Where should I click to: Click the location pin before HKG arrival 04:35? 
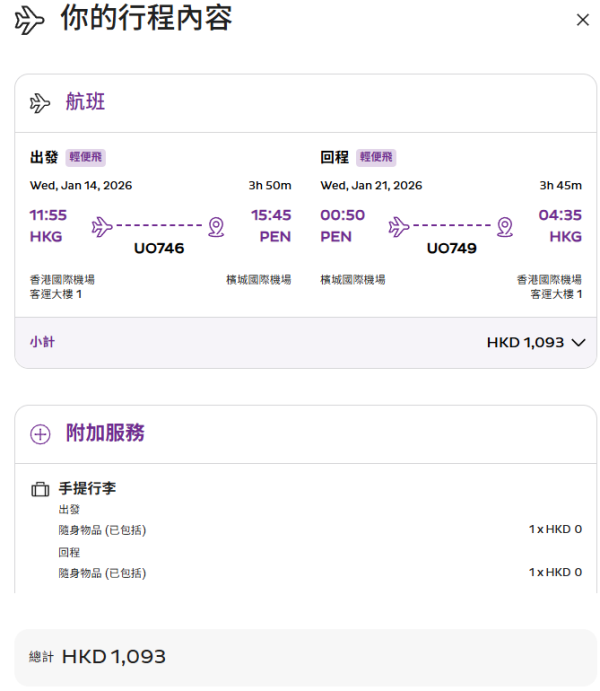[x=505, y=226]
